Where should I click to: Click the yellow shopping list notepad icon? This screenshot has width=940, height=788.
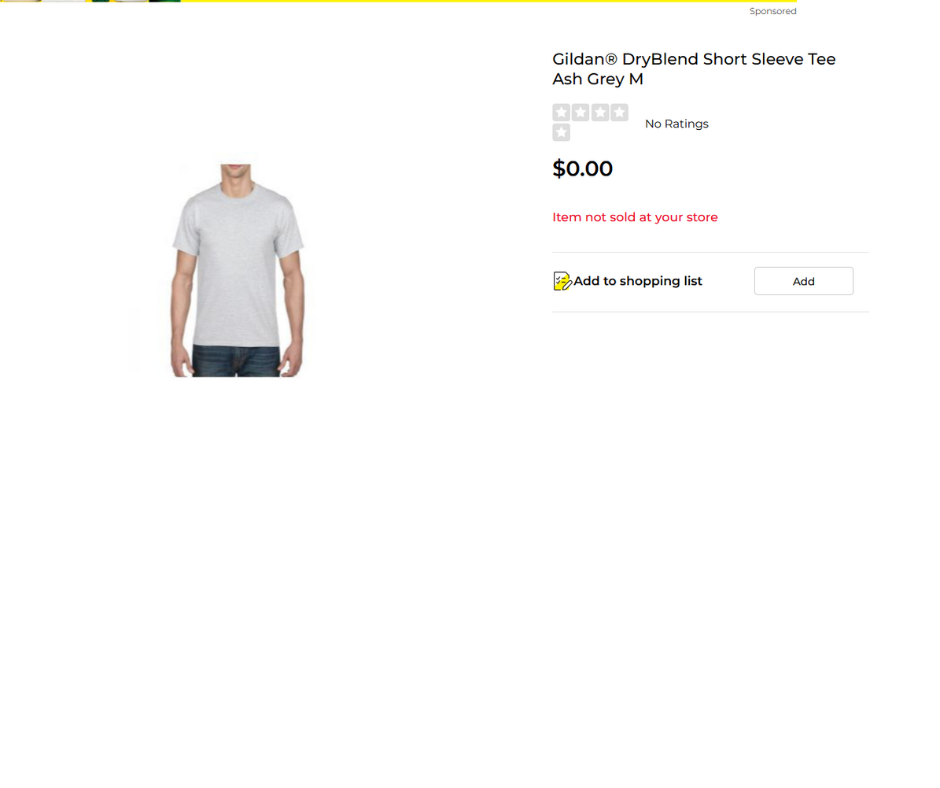562,281
